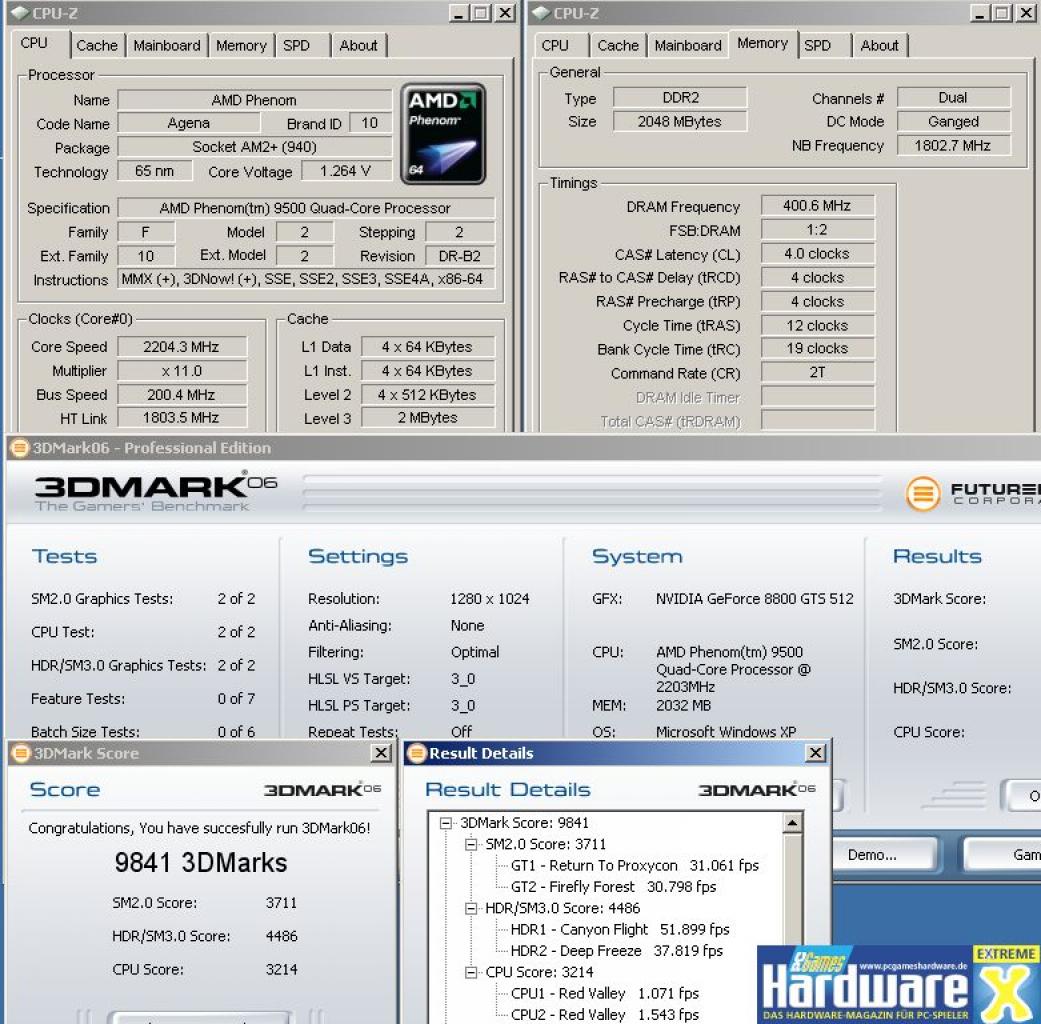
Task: Switch to Memory tab in left CPU-Z window
Action: pyautogui.click(x=241, y=46)
